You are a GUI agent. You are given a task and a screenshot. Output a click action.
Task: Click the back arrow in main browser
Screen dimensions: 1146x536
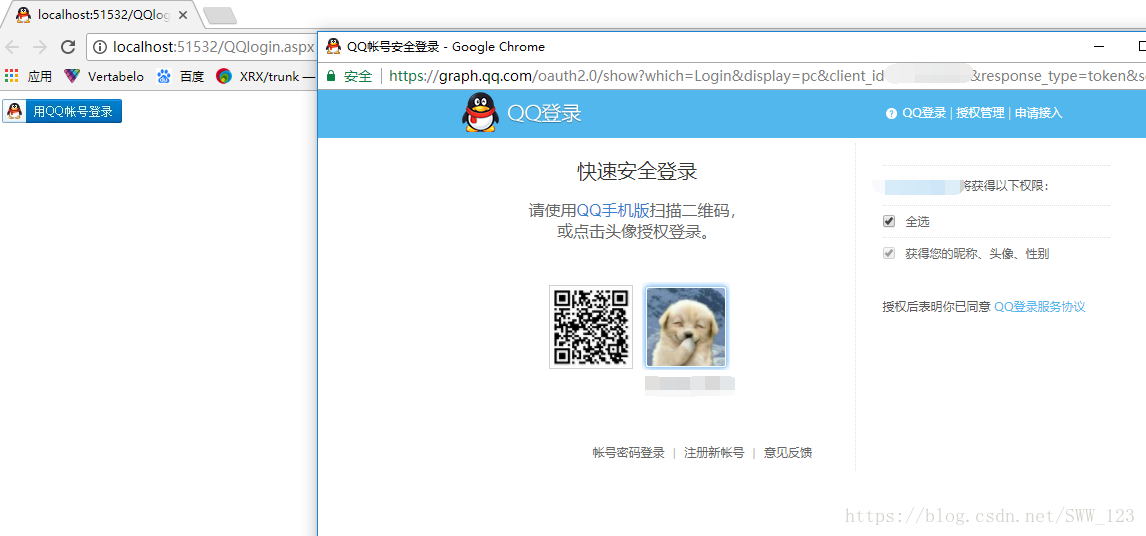(x=12, y=48)
